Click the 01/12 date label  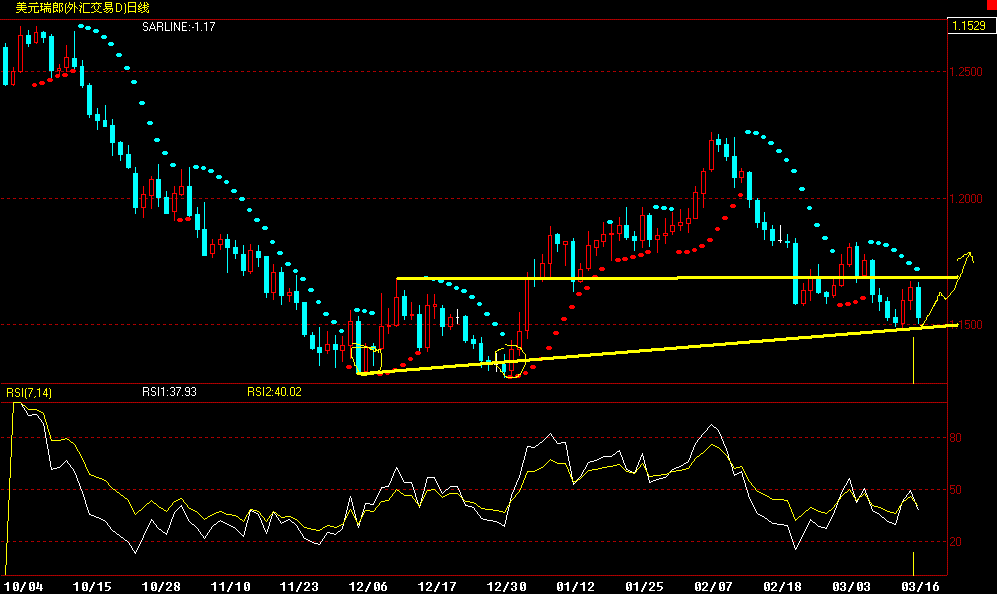pos(575,586)
